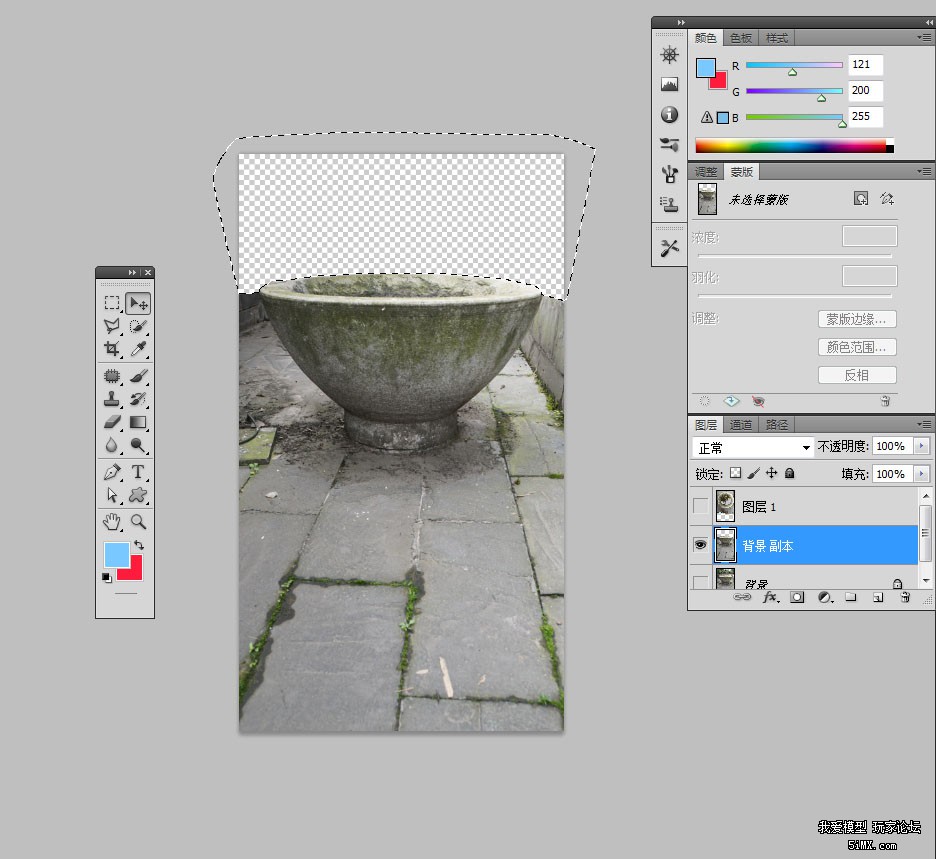
Task: Select the Eyedropper tool
Action: pos(138,349)
